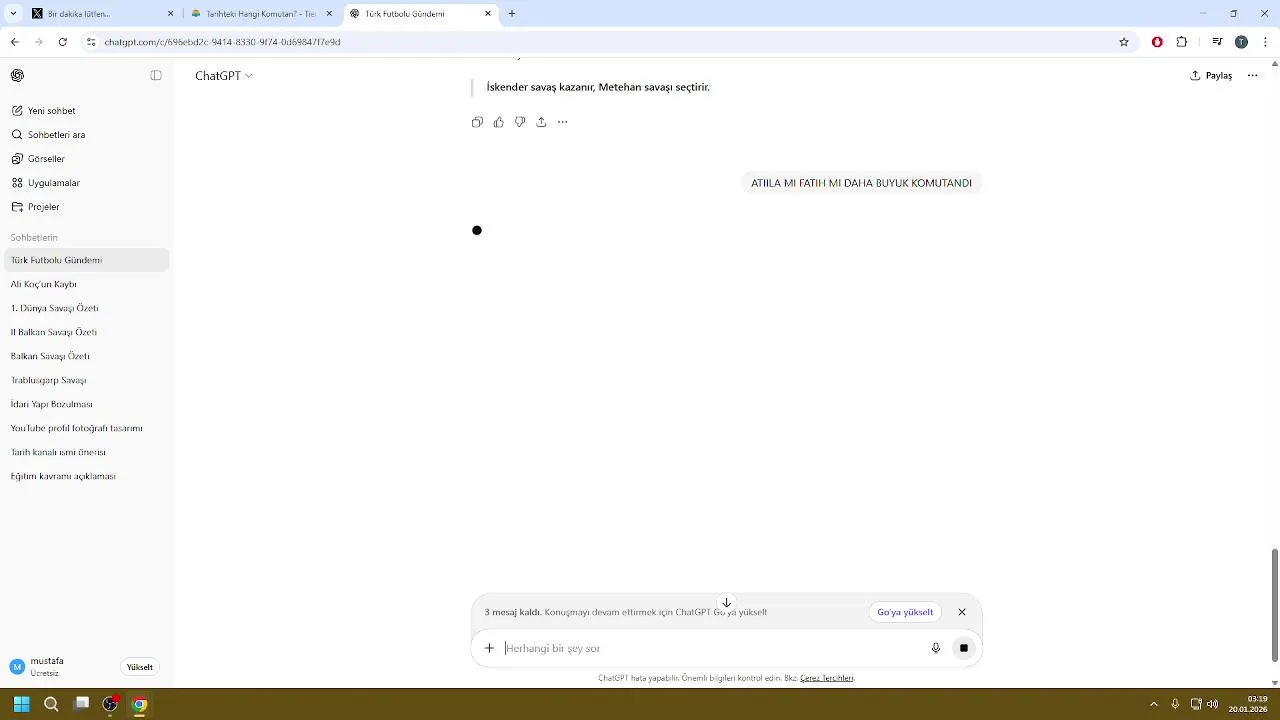Click the scroll-to-bottom arrow button
Screen dimensions: 1280x720
pos(727,603)
